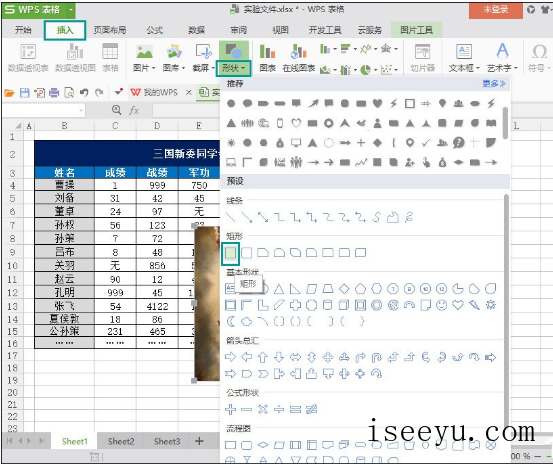Click the cell with name 曹操
The height and width of the screenshot is (464, 553).
coord(65,185)
